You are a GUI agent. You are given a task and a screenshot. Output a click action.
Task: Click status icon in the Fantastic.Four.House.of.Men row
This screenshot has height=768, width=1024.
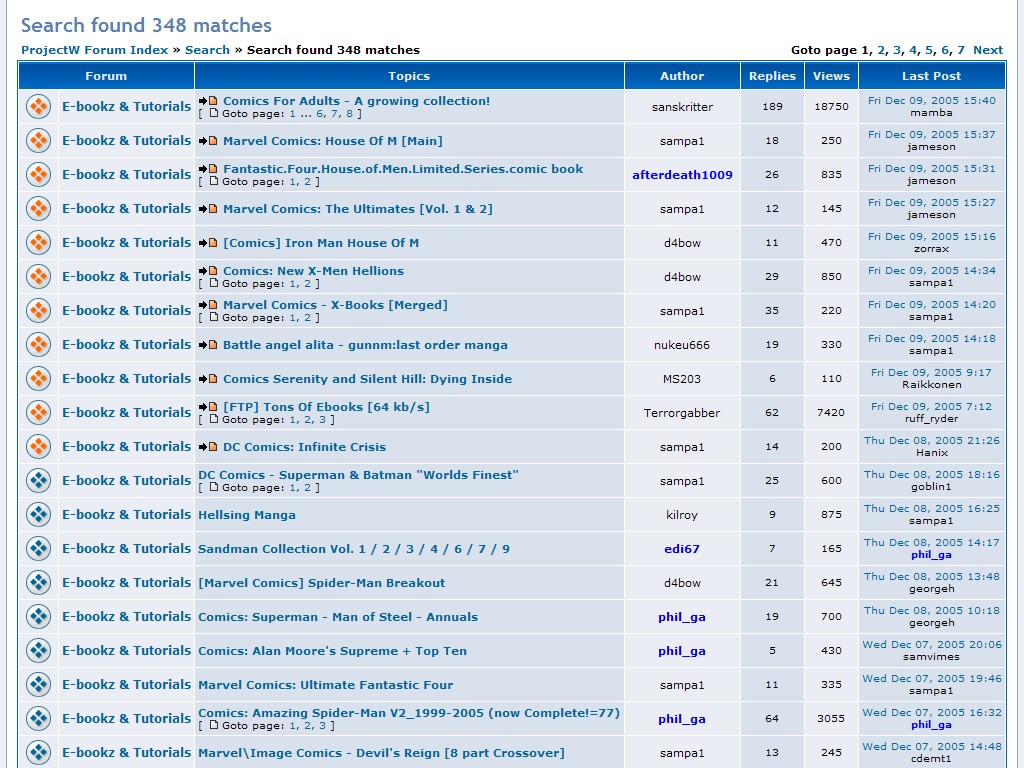39,174
